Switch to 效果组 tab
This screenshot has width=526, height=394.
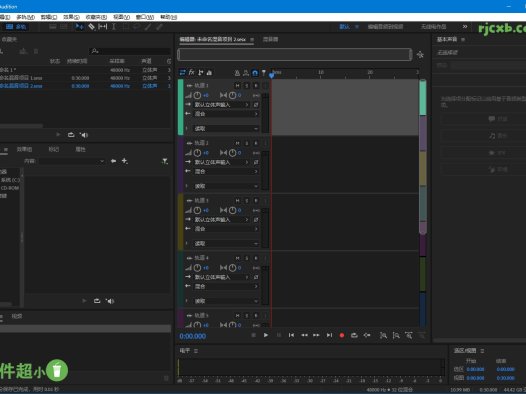(24, 149)
